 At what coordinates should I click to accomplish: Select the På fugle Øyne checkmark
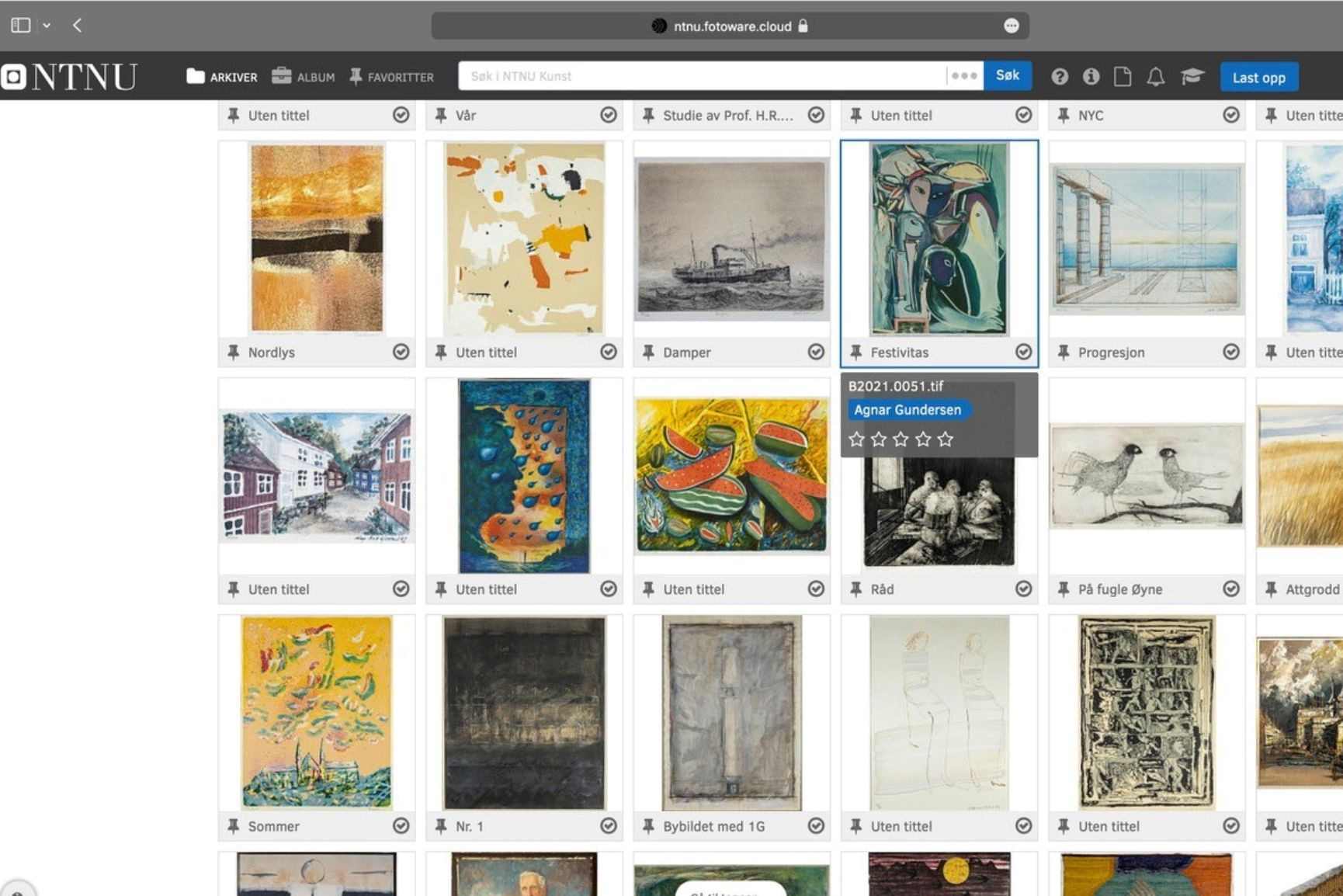pyautogui.click(x=1231, y=589)
